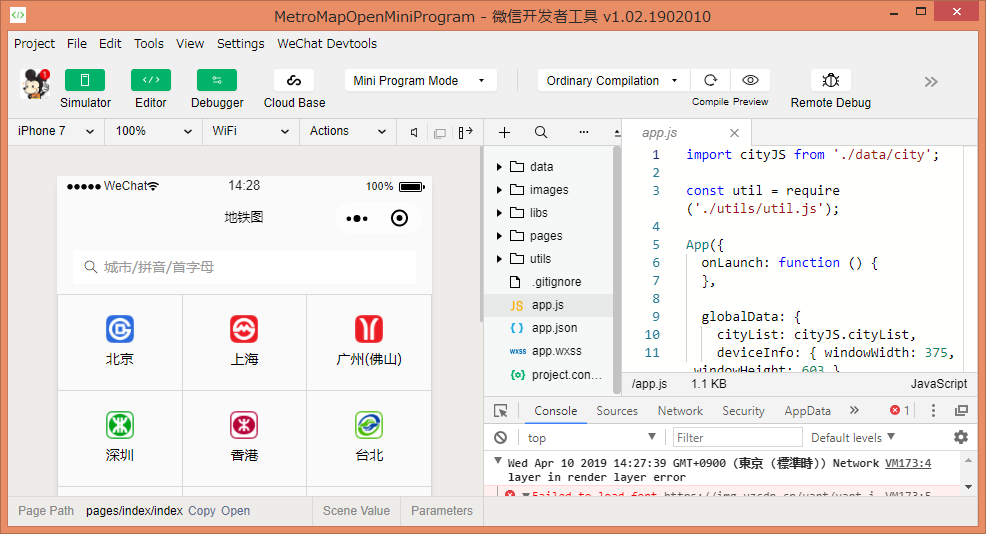Click the plus icon to add file
The width and height of the screenshot is (986, 534).
coord(504,132)
